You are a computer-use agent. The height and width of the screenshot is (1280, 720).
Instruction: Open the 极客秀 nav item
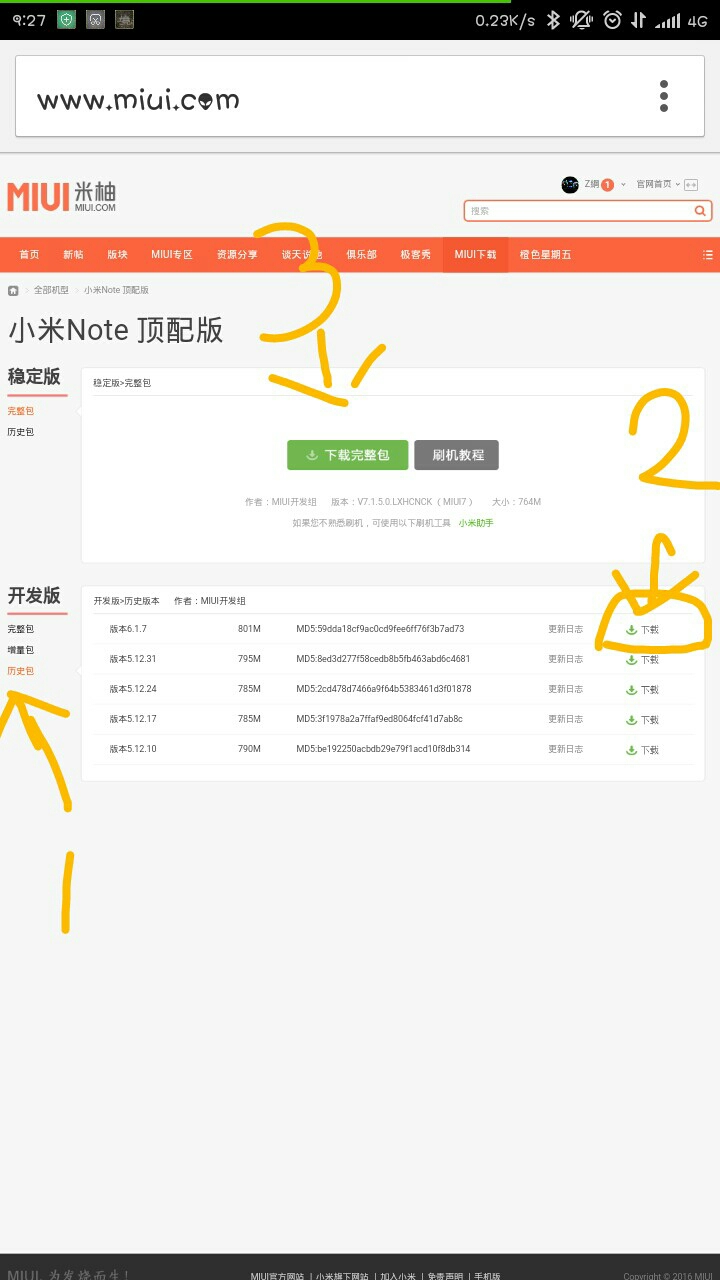pos(415,255)
